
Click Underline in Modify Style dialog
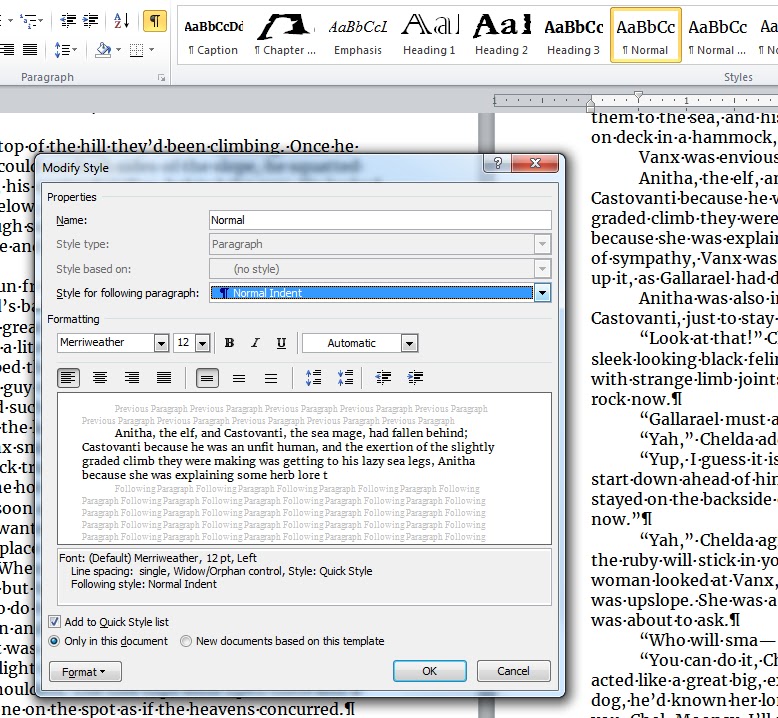click(281, 343)
